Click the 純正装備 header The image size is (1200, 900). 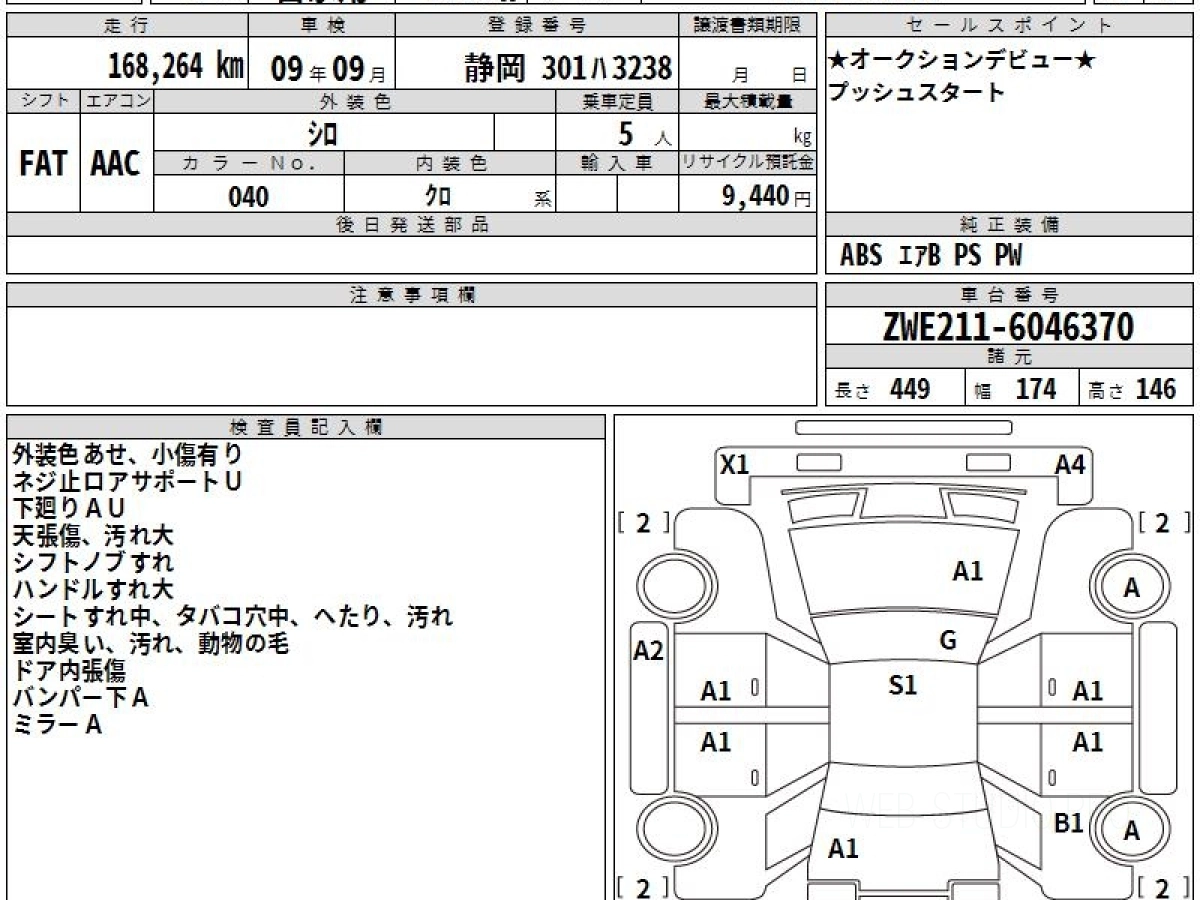(1010, 225)
